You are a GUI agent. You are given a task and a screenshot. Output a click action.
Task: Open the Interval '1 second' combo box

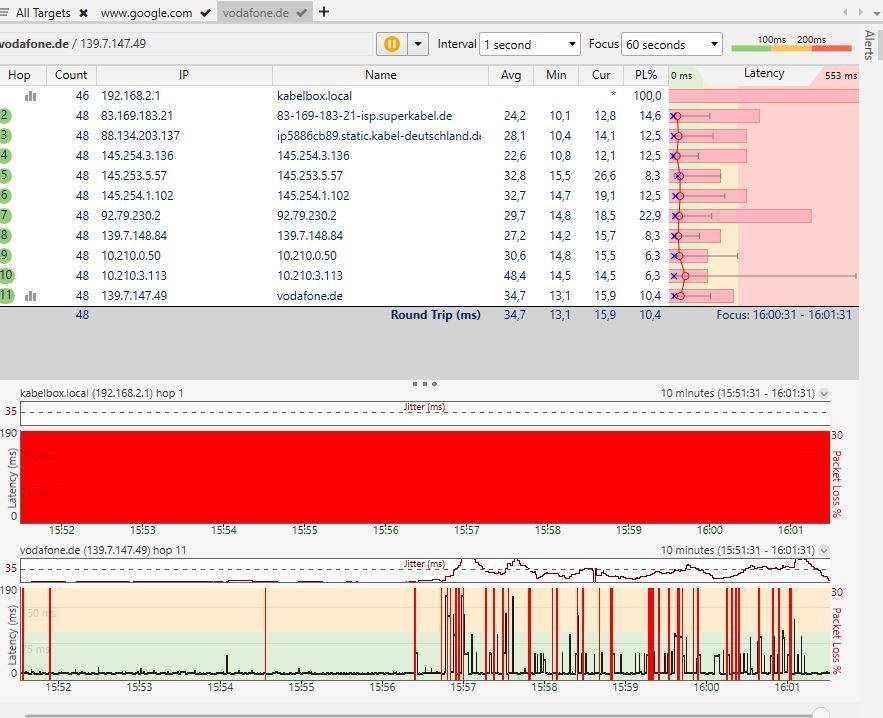point(529,44)
